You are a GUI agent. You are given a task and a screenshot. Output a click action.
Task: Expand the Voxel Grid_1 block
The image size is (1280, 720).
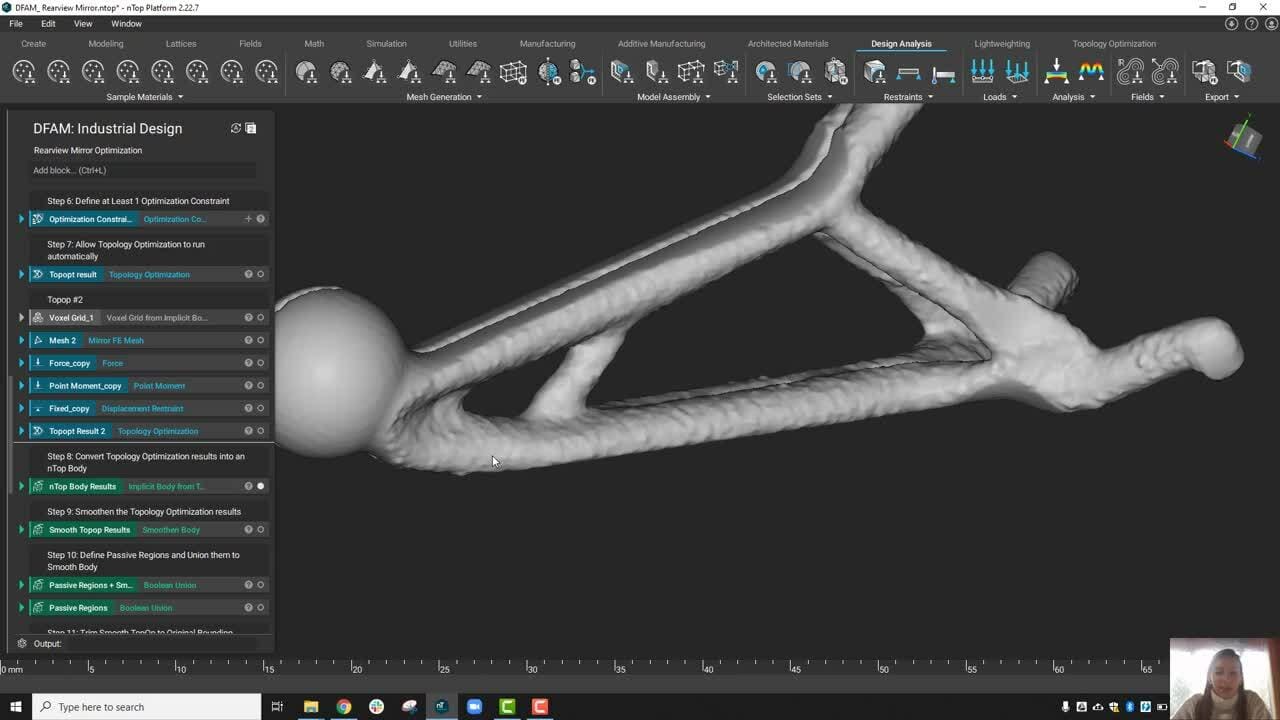[x=21, y=318]
